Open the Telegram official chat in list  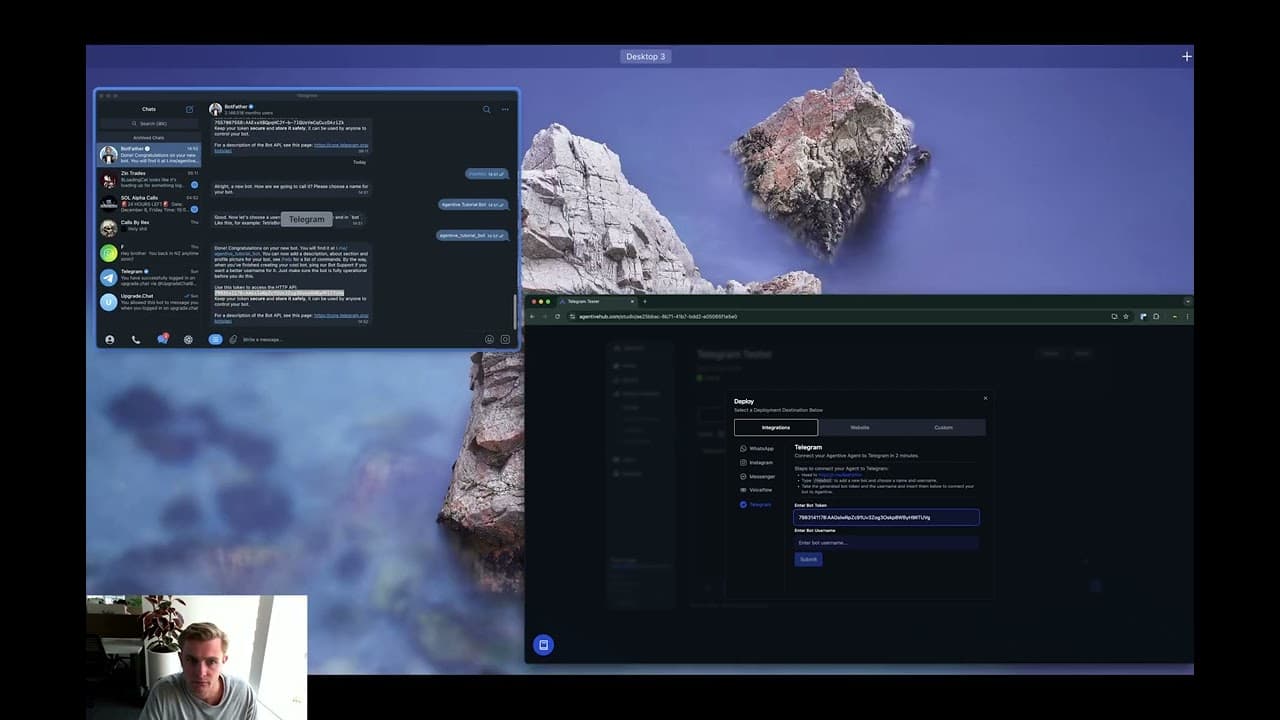pos(148,277)
